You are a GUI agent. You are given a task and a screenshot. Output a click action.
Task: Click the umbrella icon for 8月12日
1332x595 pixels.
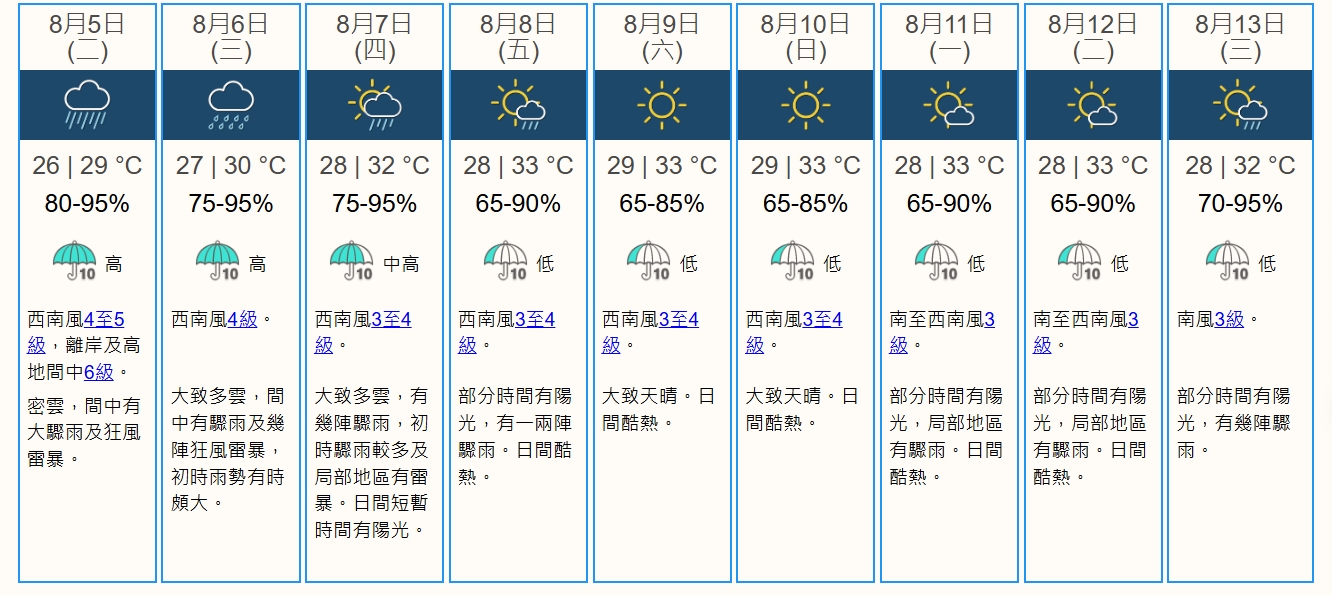(x=1081, y=262)
